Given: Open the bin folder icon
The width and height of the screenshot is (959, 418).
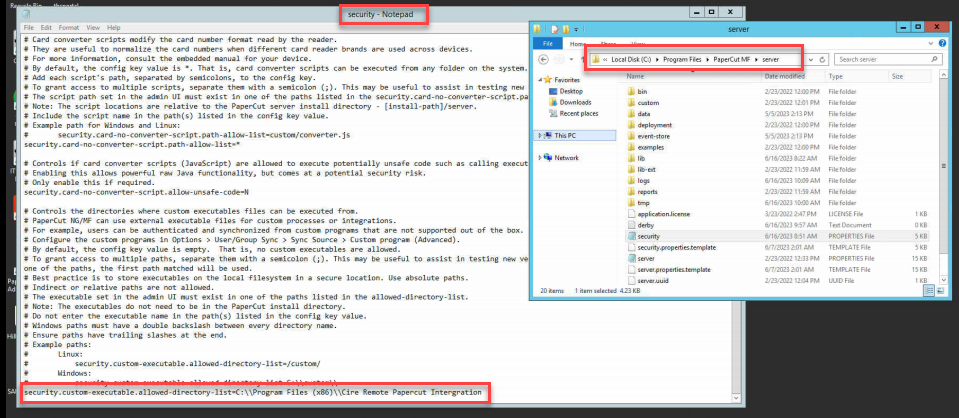Looking at the screenshot, I should coord(629,90).
